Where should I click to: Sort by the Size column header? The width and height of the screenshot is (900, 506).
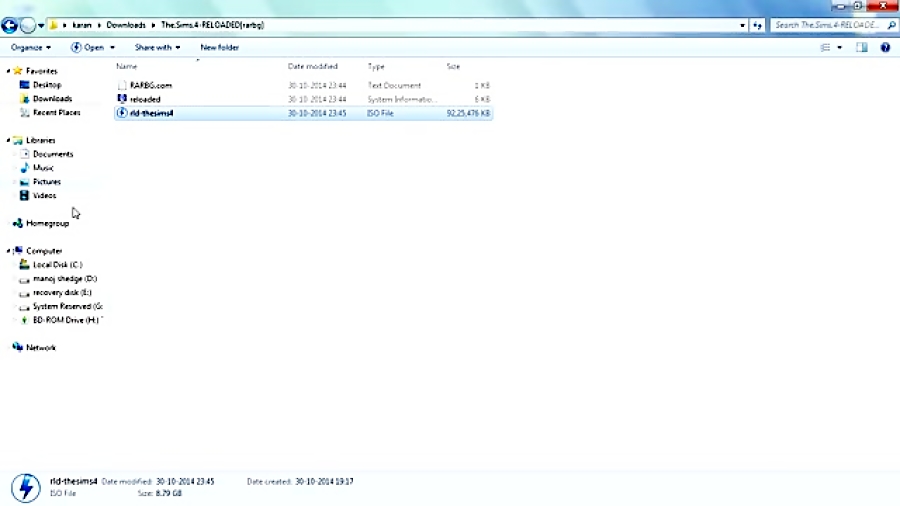[x=453, y=67]
